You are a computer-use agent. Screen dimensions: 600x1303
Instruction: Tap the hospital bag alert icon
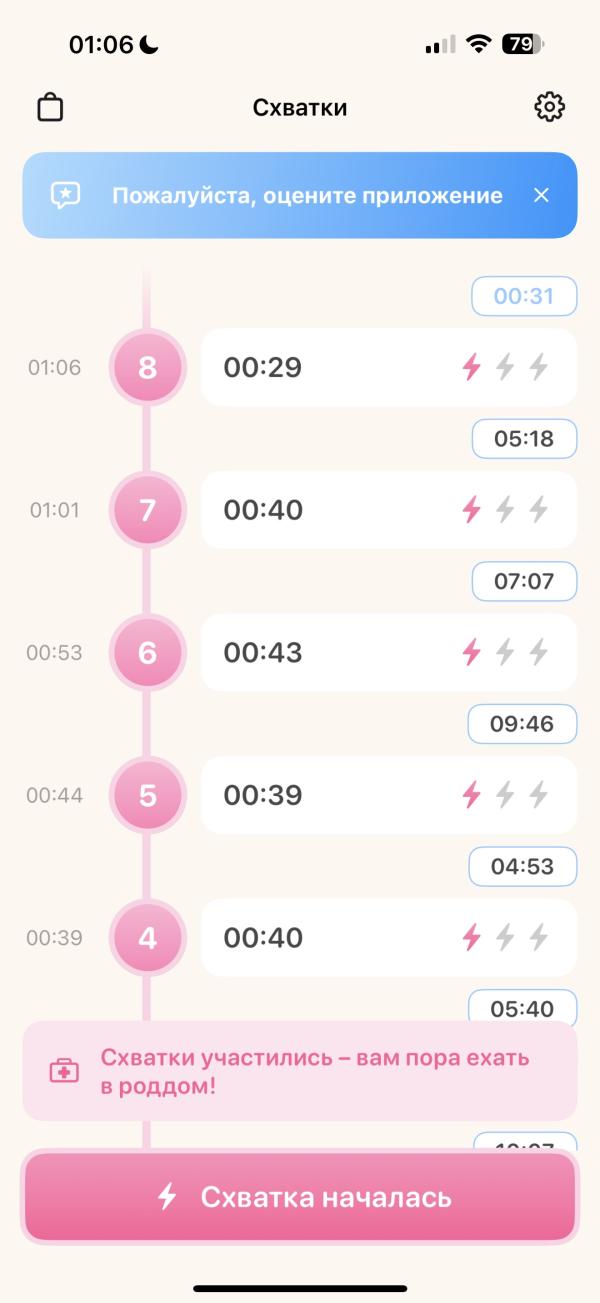pos(64,1071)
